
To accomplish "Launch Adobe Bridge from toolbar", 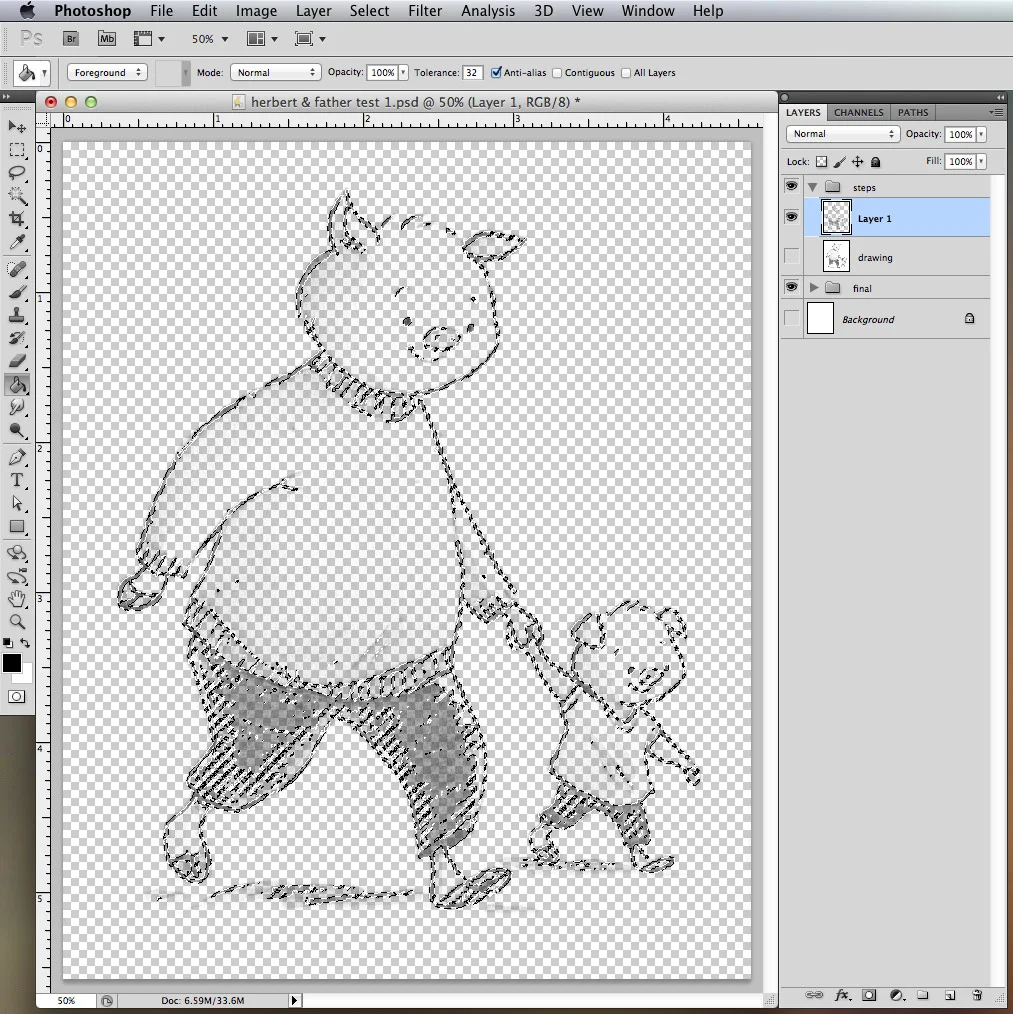I will tap(71, 39).
